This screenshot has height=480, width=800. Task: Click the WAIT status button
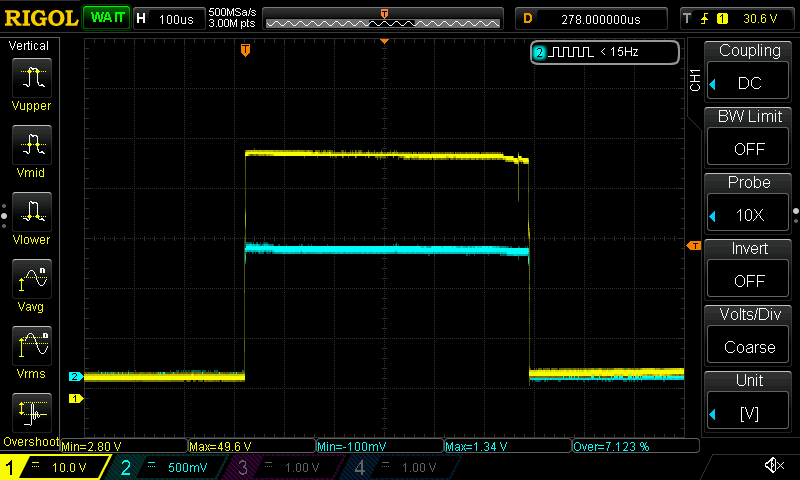coord(107,18)
